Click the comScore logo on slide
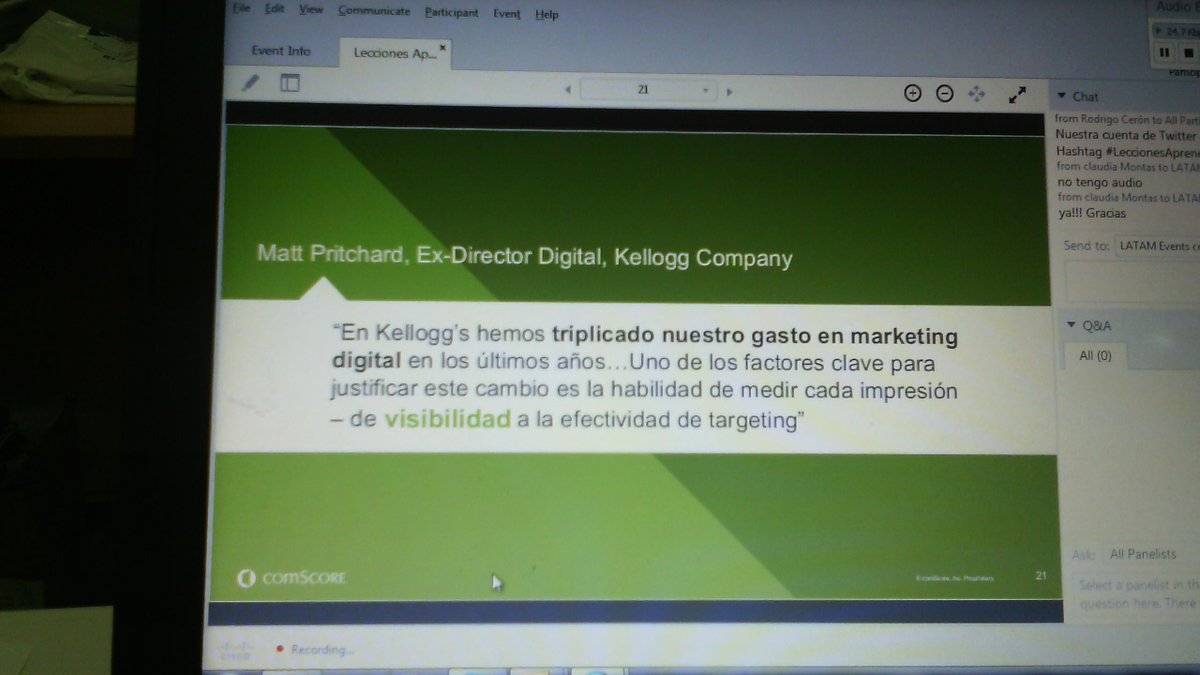 [x=292, y=578]
